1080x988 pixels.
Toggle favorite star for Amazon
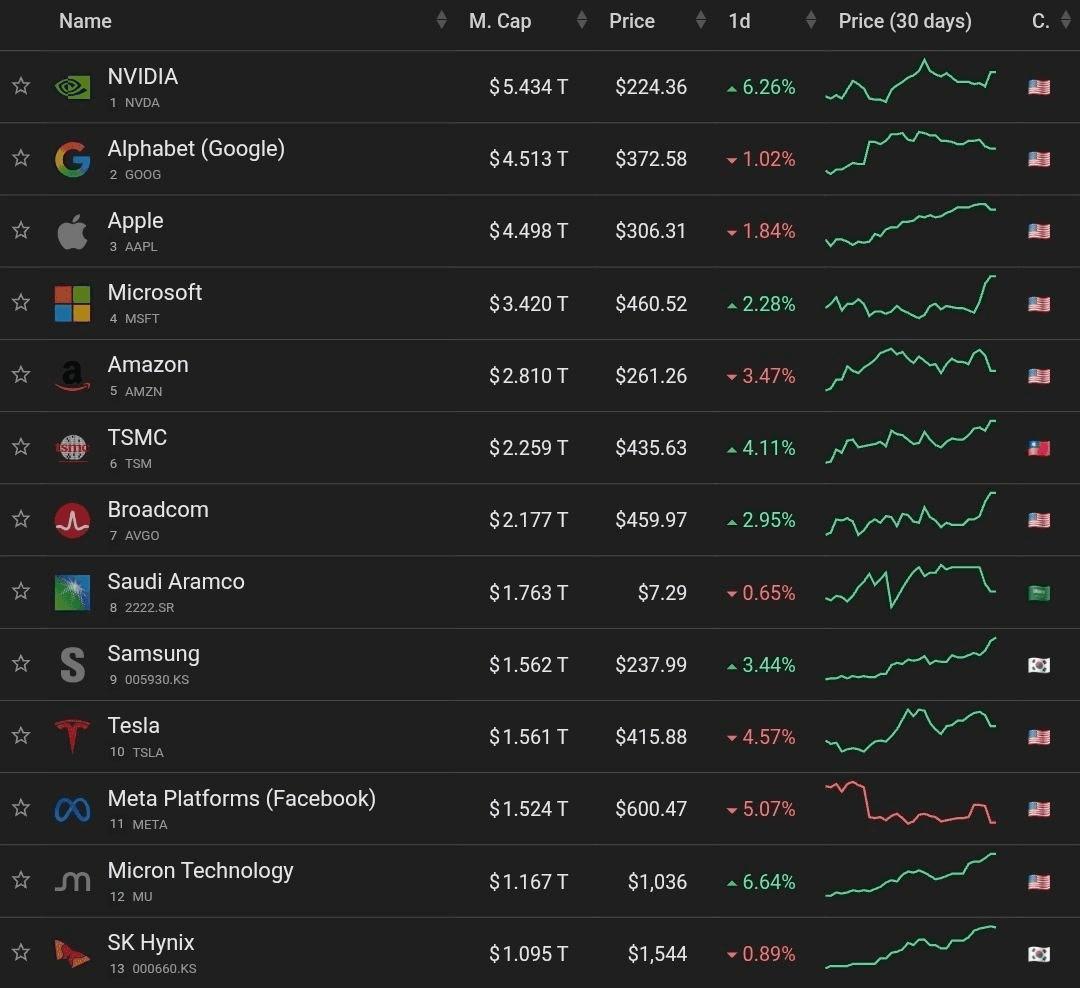[21, 374]
